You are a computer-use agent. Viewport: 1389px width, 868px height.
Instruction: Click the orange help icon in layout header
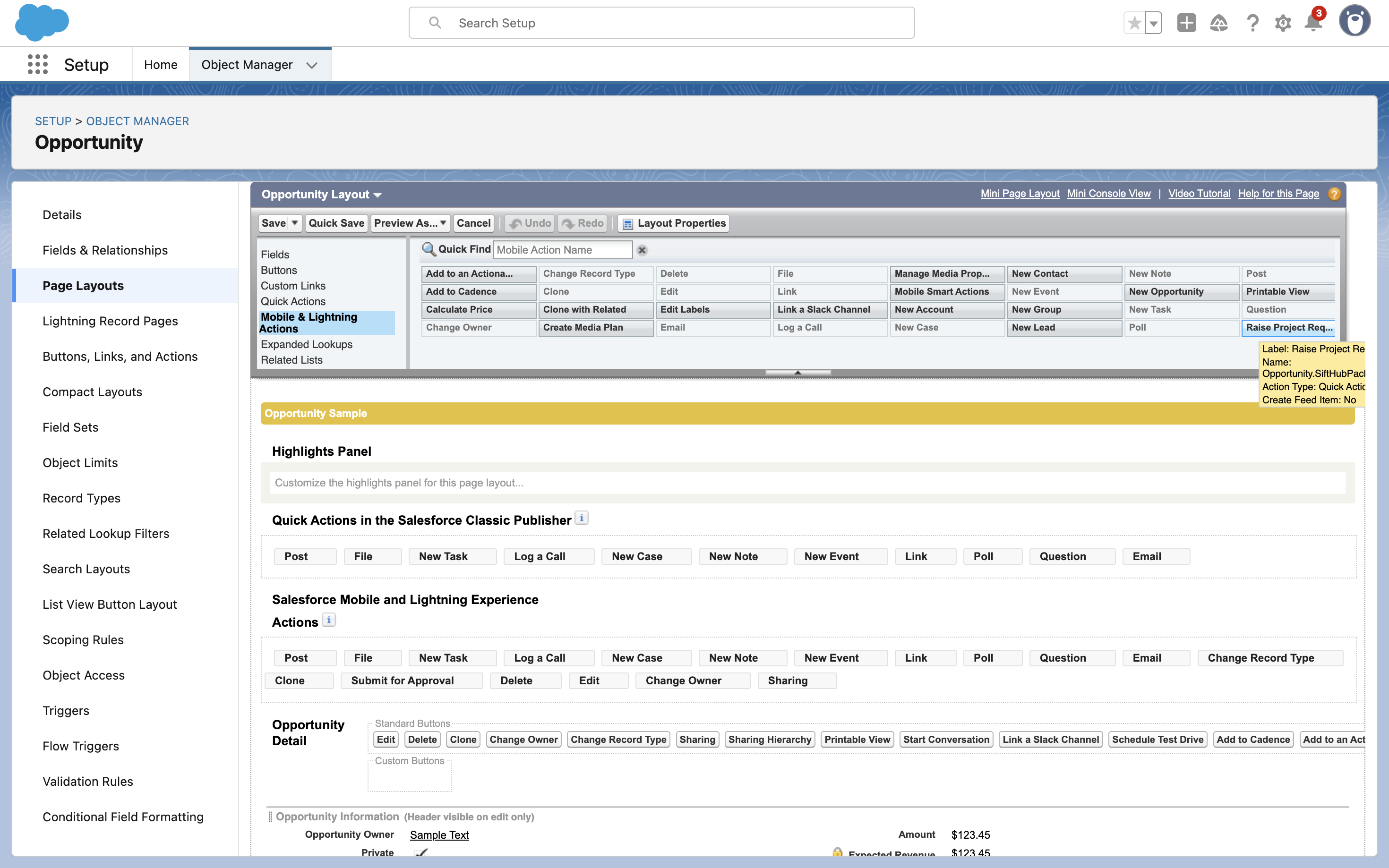[1334, 194]
